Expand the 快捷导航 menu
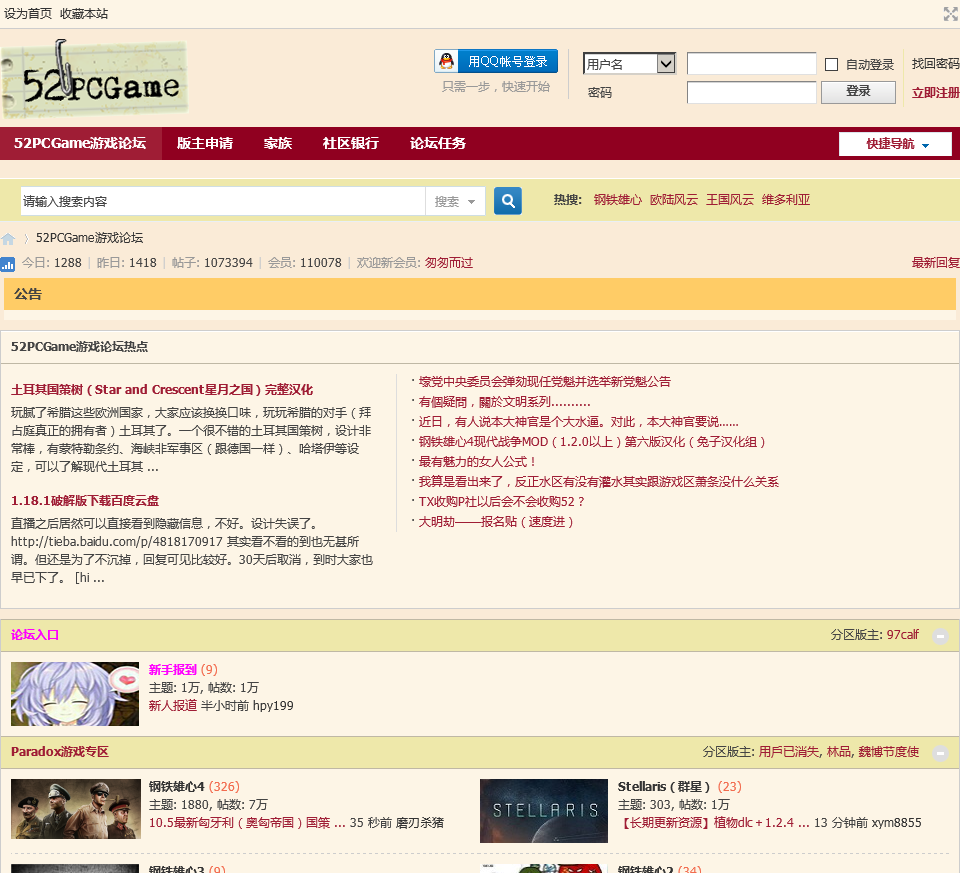 [x=895, y=144]
